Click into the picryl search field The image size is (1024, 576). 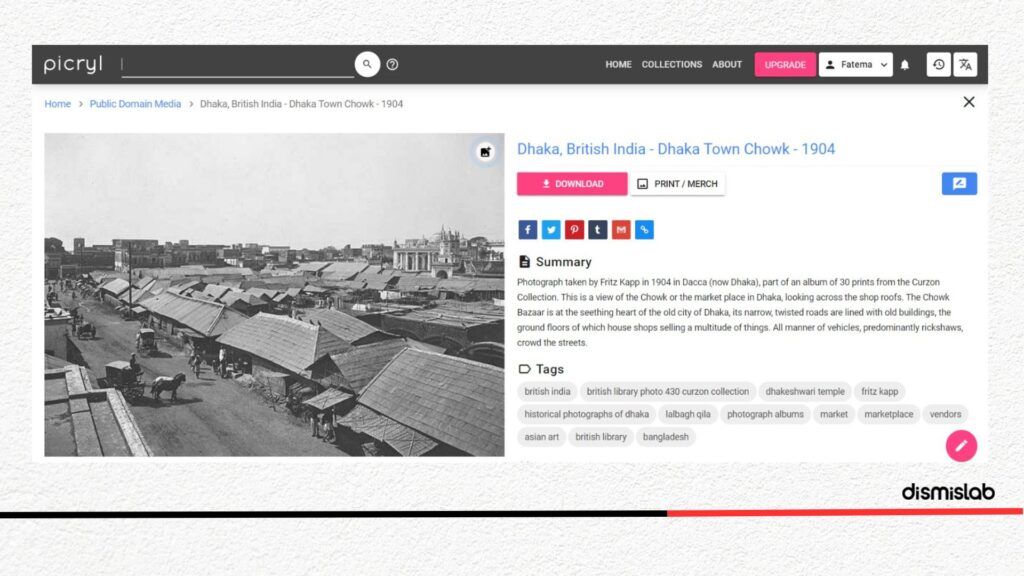238,64
